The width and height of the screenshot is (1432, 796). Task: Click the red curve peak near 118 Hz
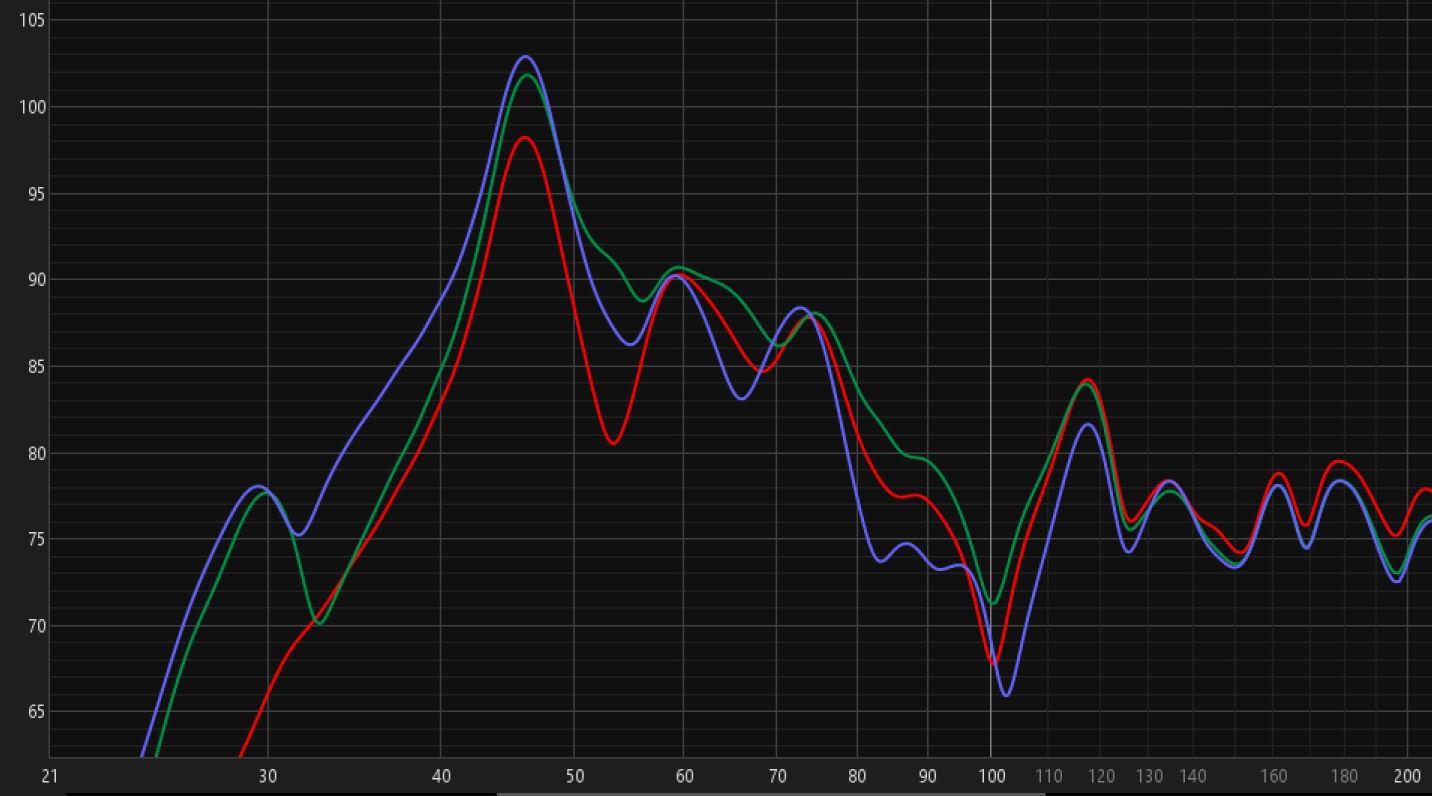click(x=1088, y=380)
